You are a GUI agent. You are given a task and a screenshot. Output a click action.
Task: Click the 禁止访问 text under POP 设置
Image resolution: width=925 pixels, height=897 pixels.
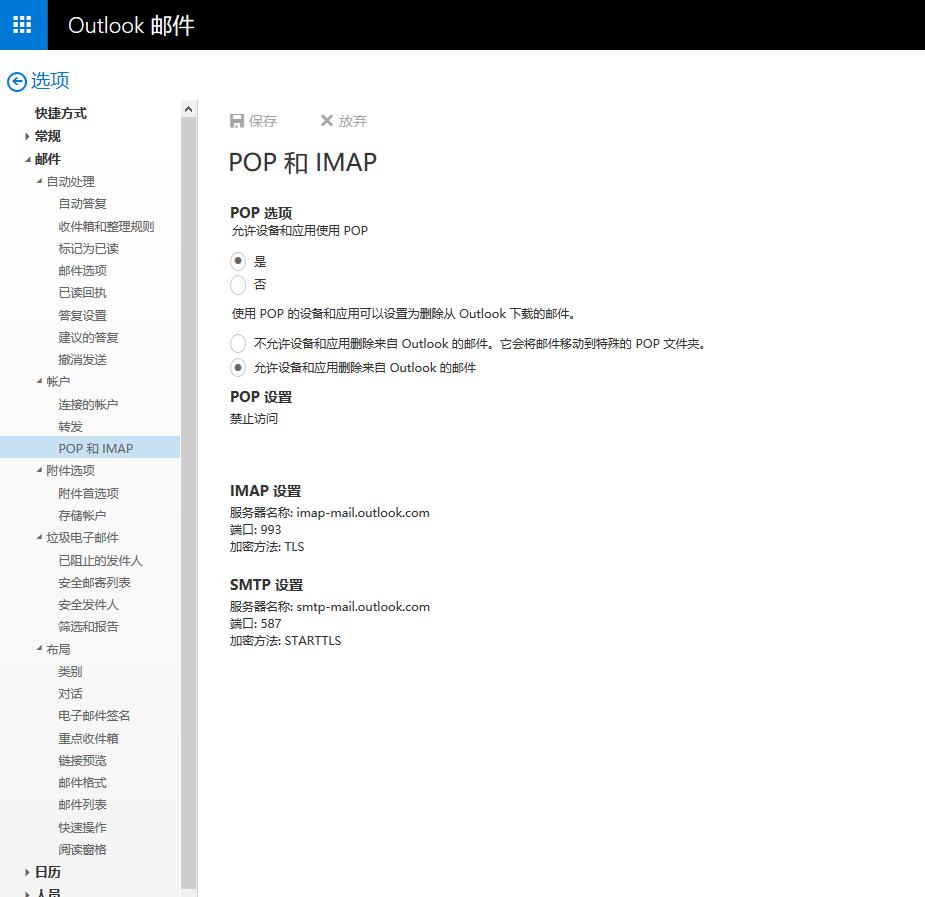click(x=254, y=419)
